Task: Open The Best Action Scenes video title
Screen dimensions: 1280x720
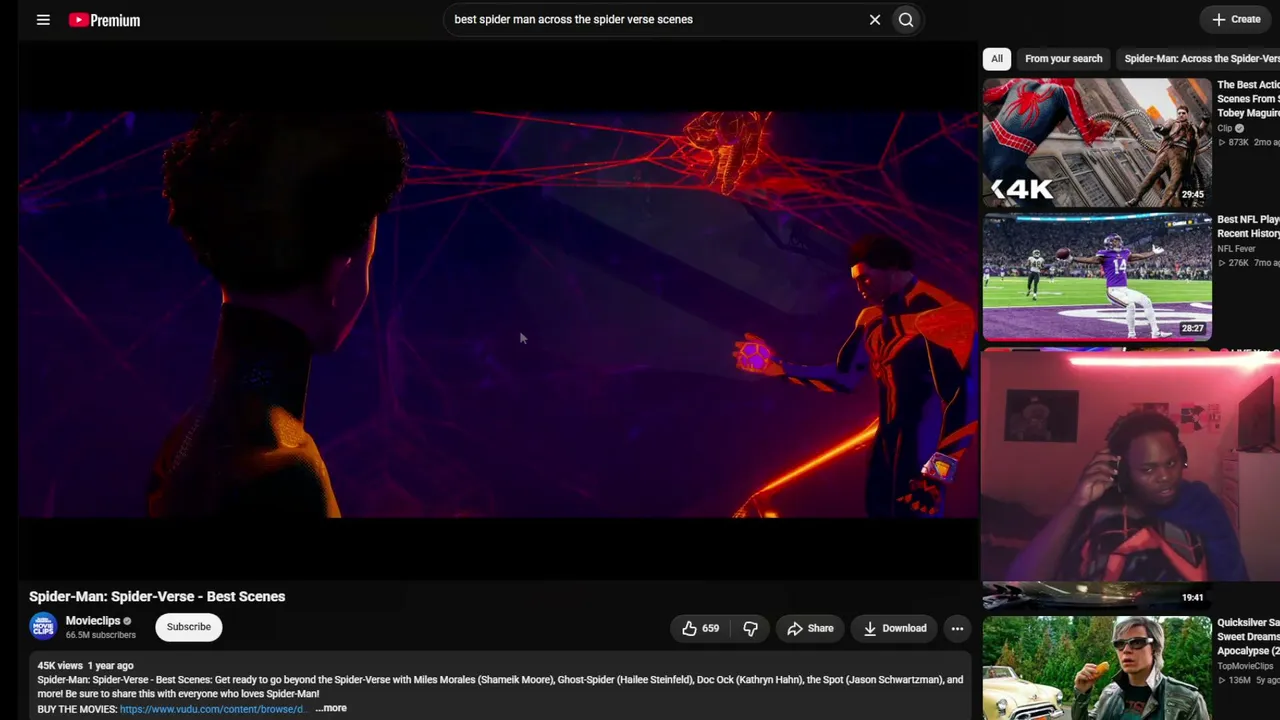Action: tap(1248, 99)
